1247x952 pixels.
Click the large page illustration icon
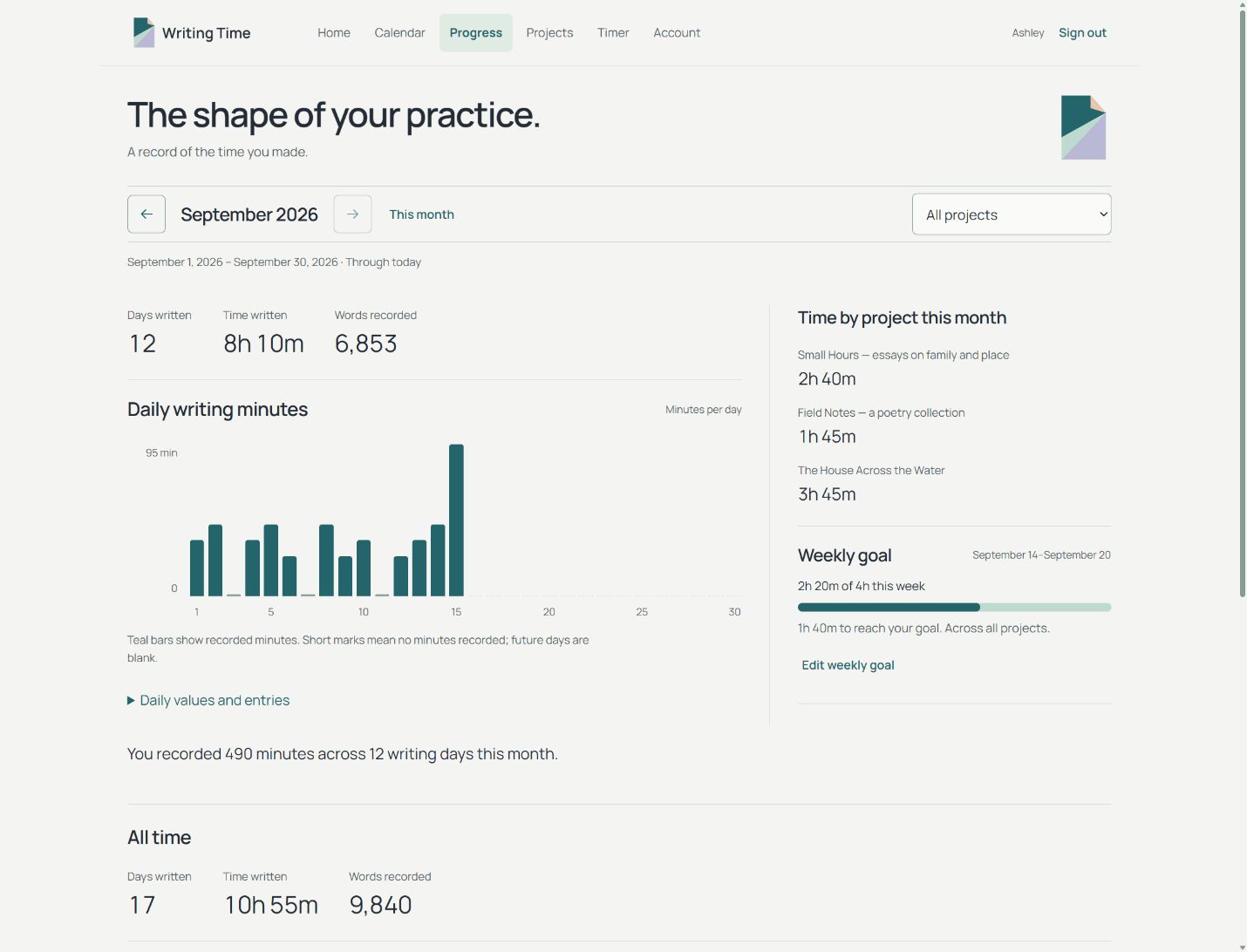click(1083, 127)
